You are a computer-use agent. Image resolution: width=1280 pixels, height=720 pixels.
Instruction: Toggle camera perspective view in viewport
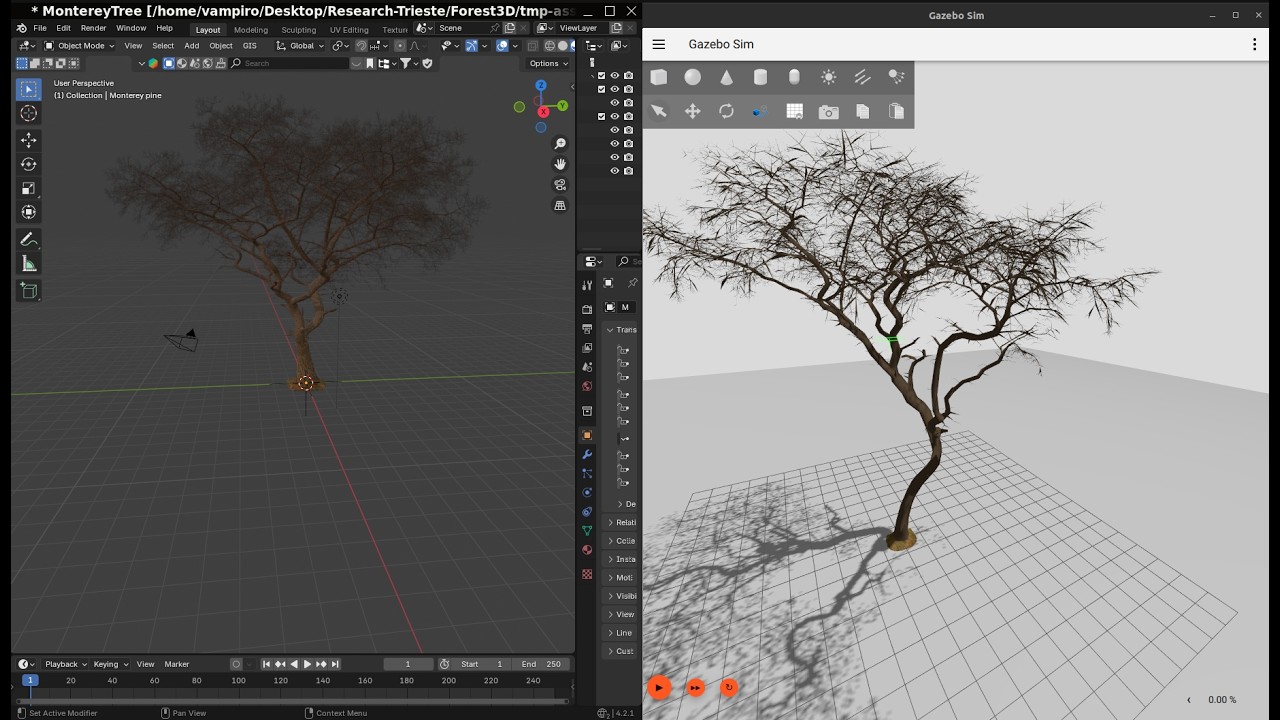click(560, 185)
